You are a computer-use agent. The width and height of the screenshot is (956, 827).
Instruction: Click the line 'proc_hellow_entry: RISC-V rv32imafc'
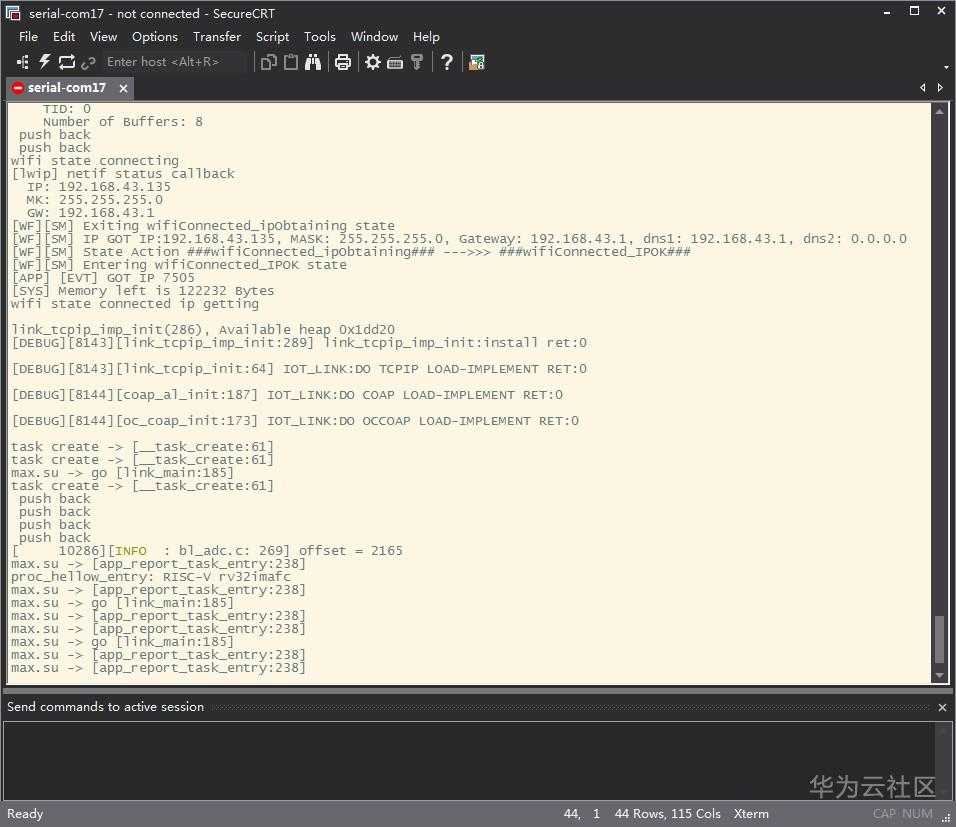pos(151,577)
